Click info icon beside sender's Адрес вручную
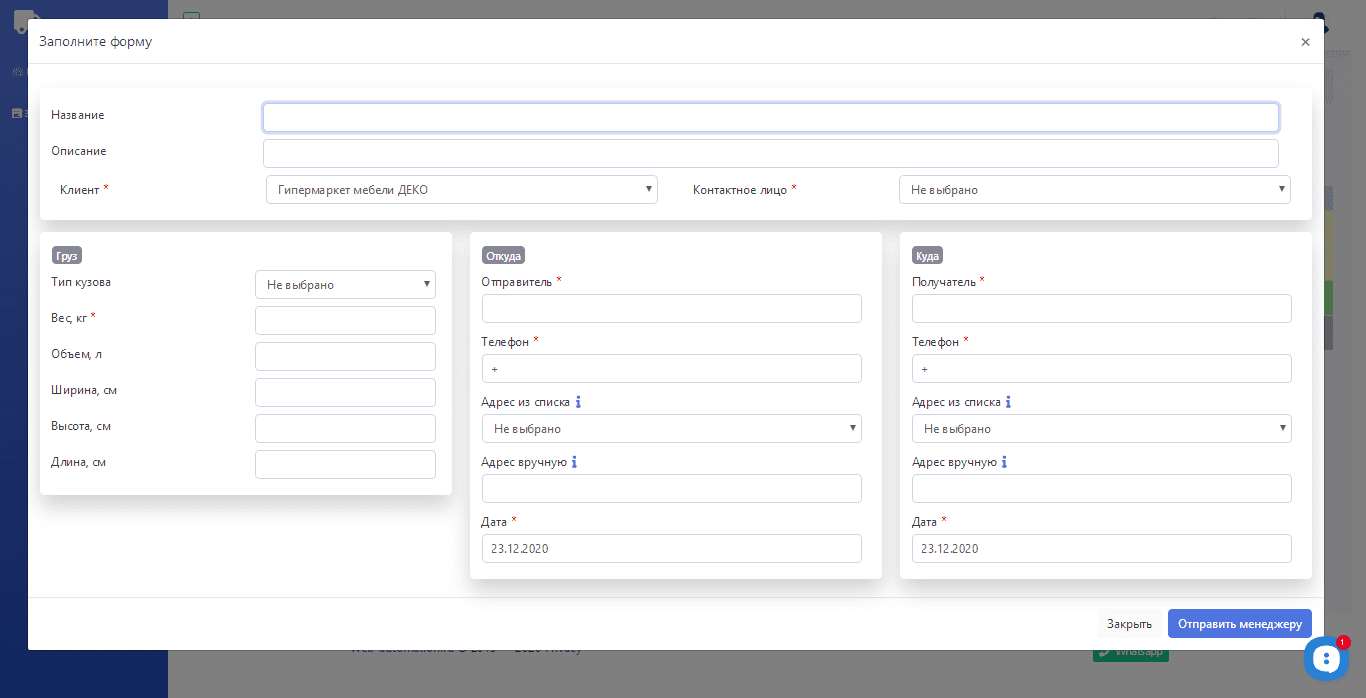Screen dimensions: 1366x698 click(x=574, y=462)
